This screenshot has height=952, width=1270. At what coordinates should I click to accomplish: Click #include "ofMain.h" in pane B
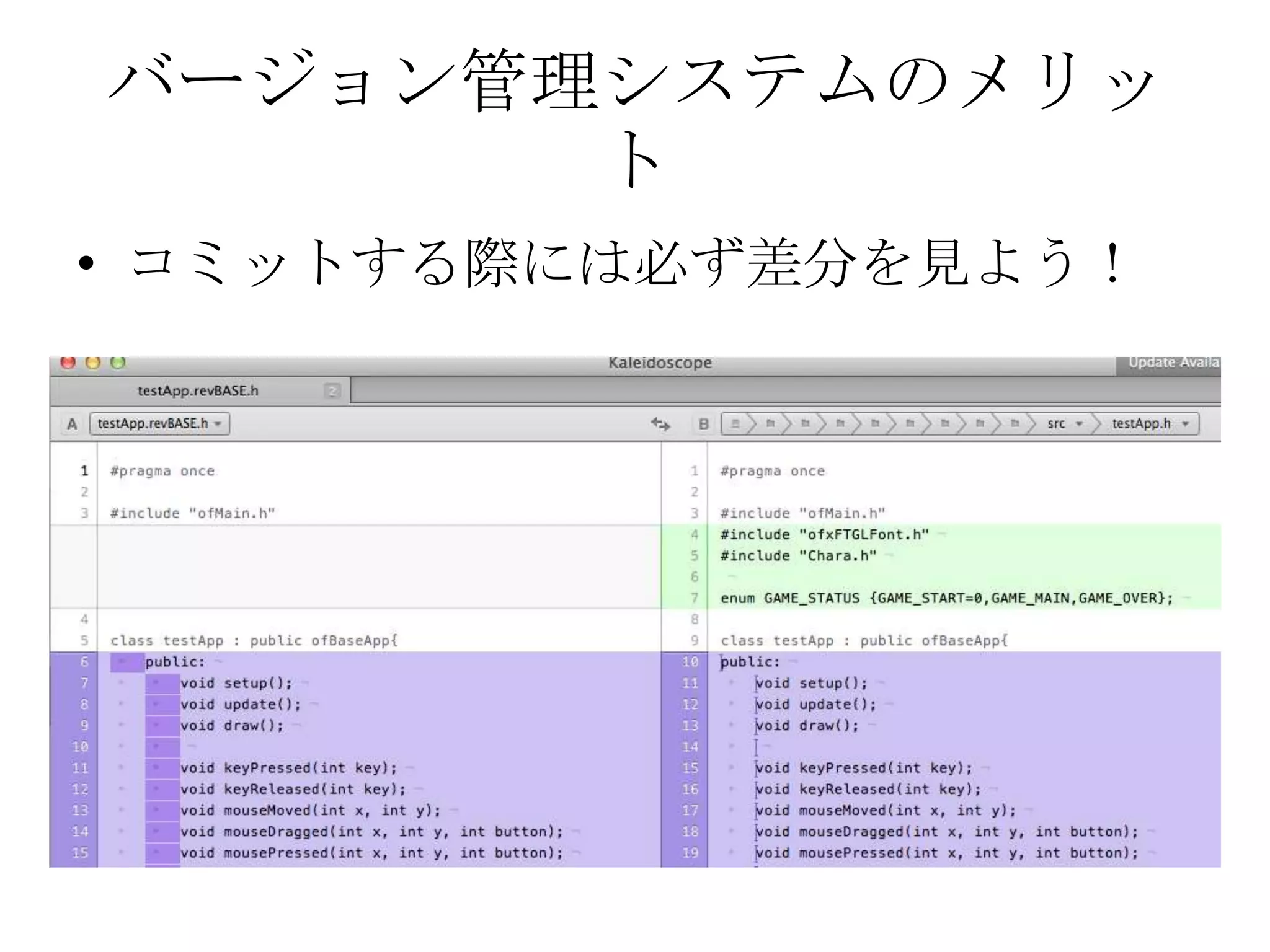(x=803, y=514)
